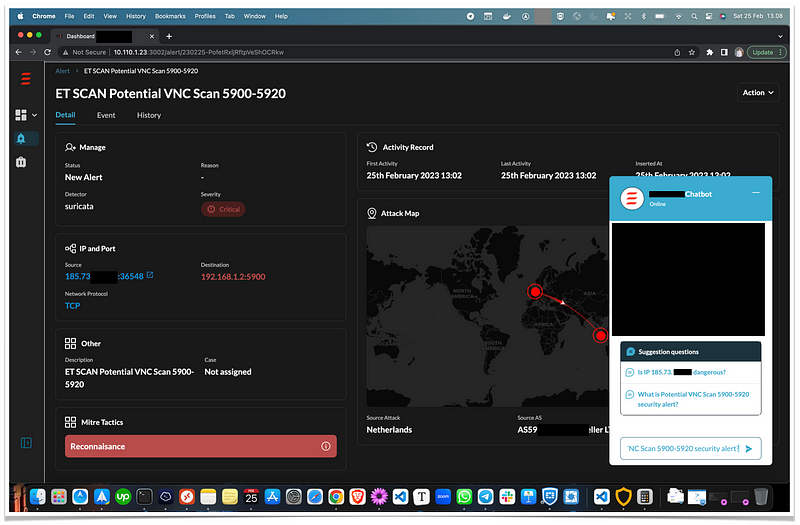The height and width of the screenshot is (525, 800).
Task: Click the address bar URL
Action: 198,52
